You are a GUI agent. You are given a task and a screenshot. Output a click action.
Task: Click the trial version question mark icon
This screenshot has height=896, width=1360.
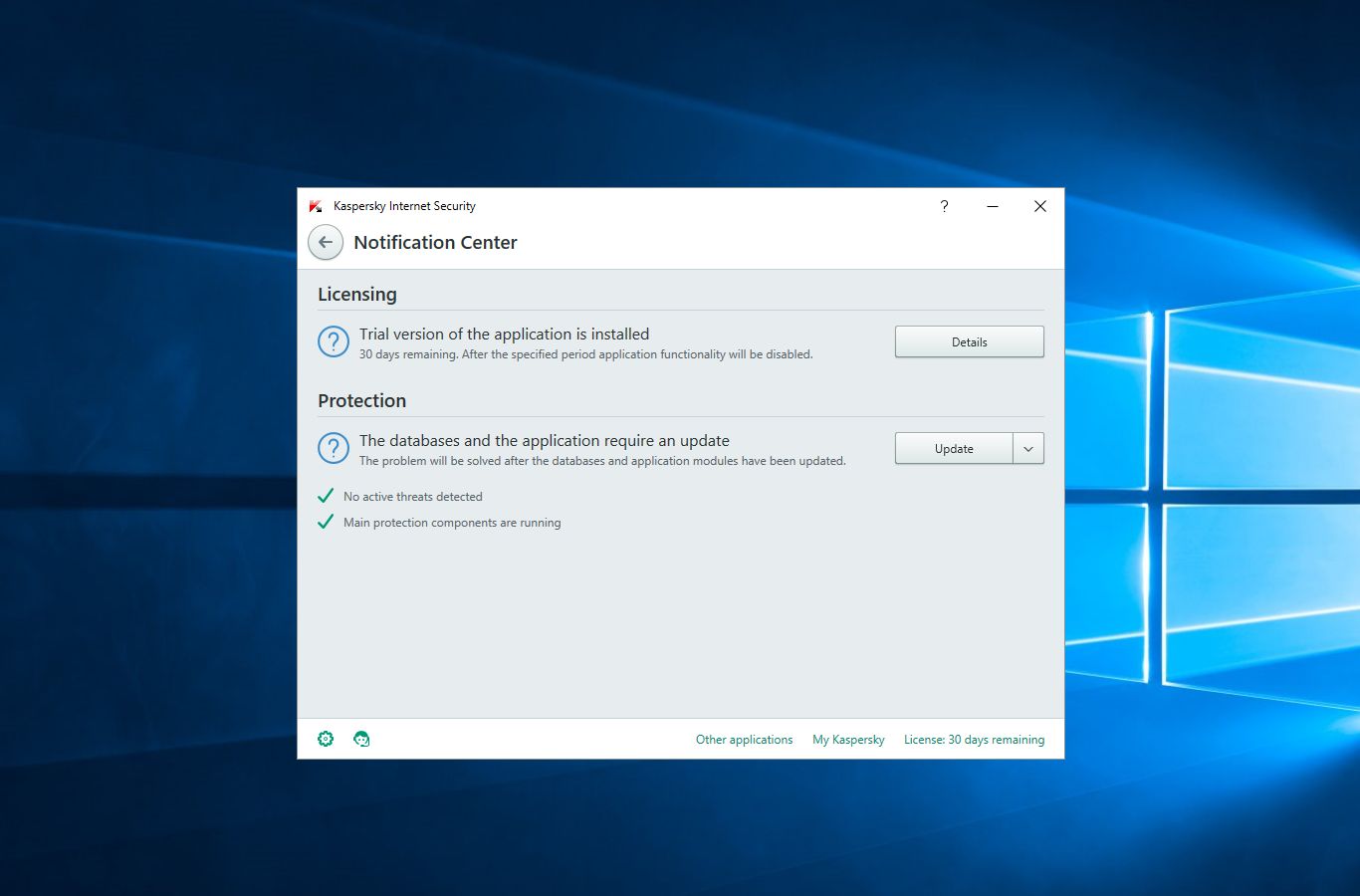[x=334, y=342]
